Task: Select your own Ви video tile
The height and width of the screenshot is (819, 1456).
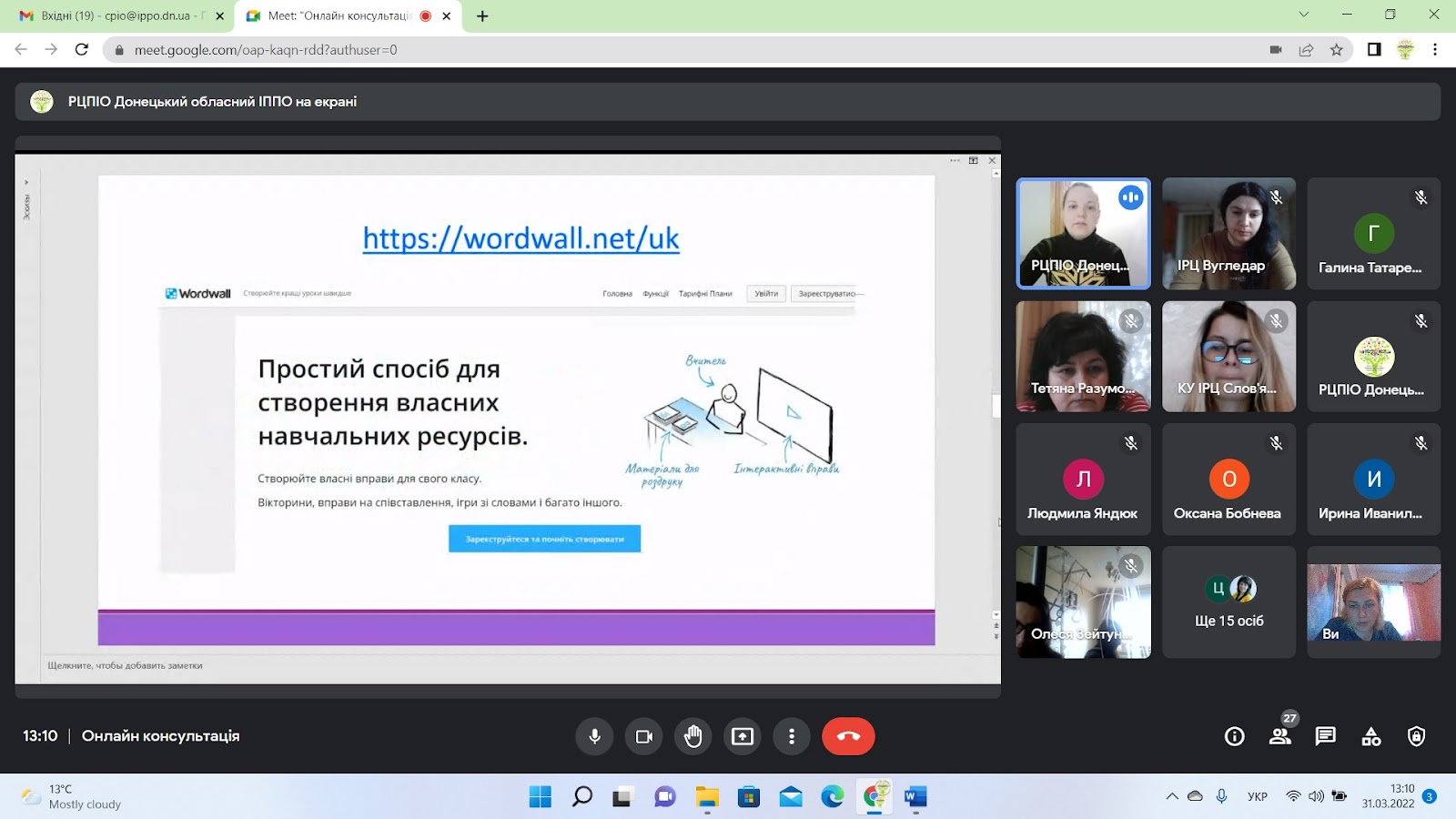Action: coord(1374,602)
